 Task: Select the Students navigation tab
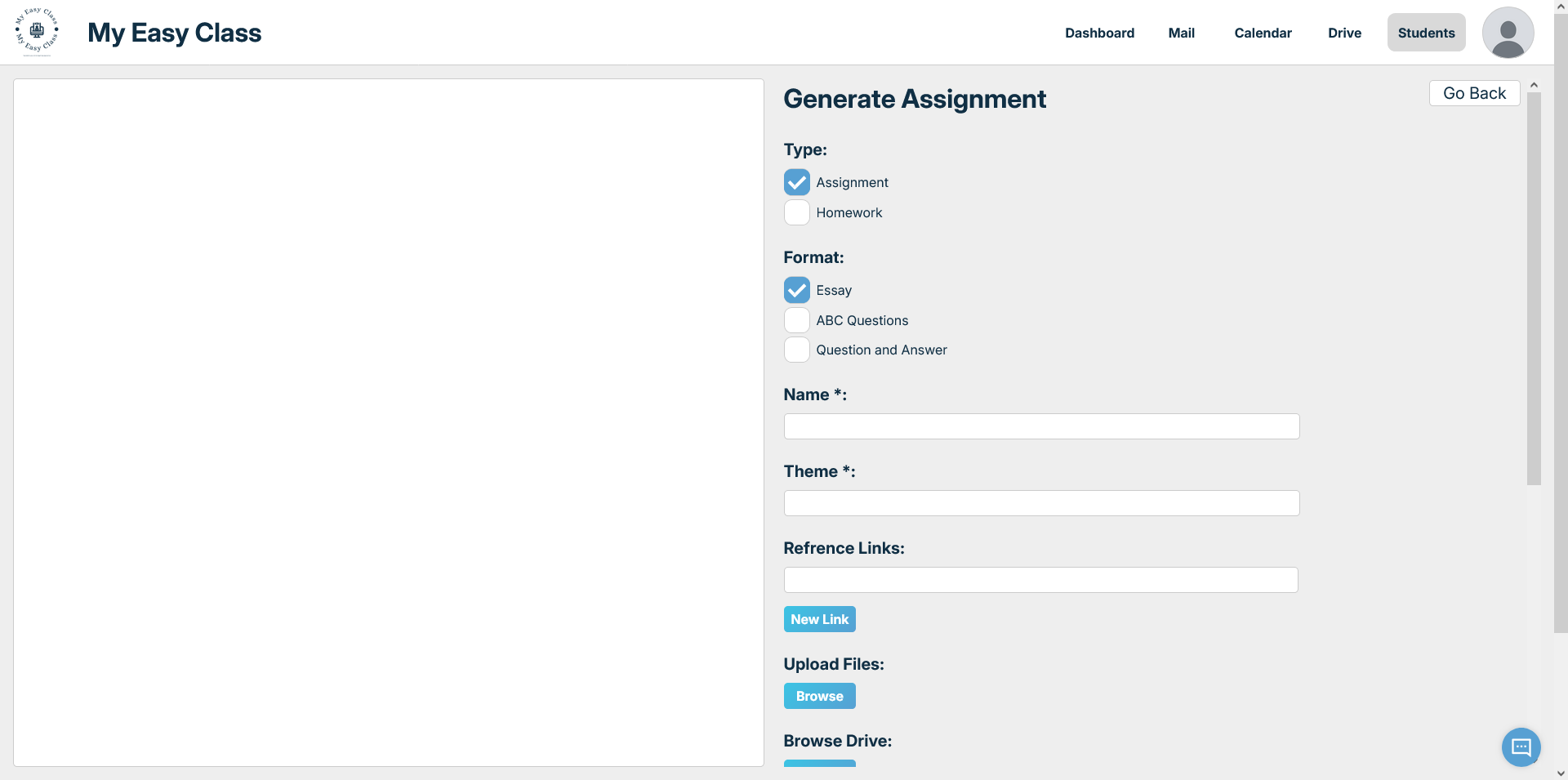(1426, 33)
